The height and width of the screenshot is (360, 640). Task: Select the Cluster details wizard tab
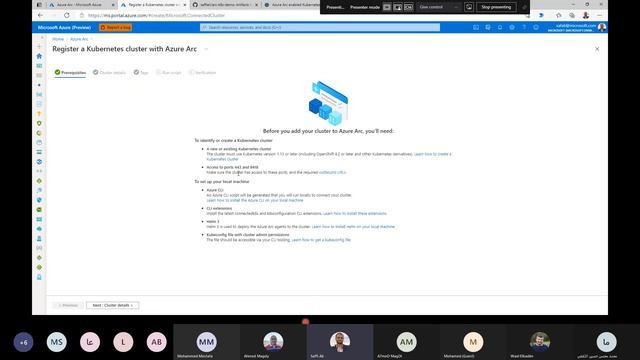coord(109,73)
